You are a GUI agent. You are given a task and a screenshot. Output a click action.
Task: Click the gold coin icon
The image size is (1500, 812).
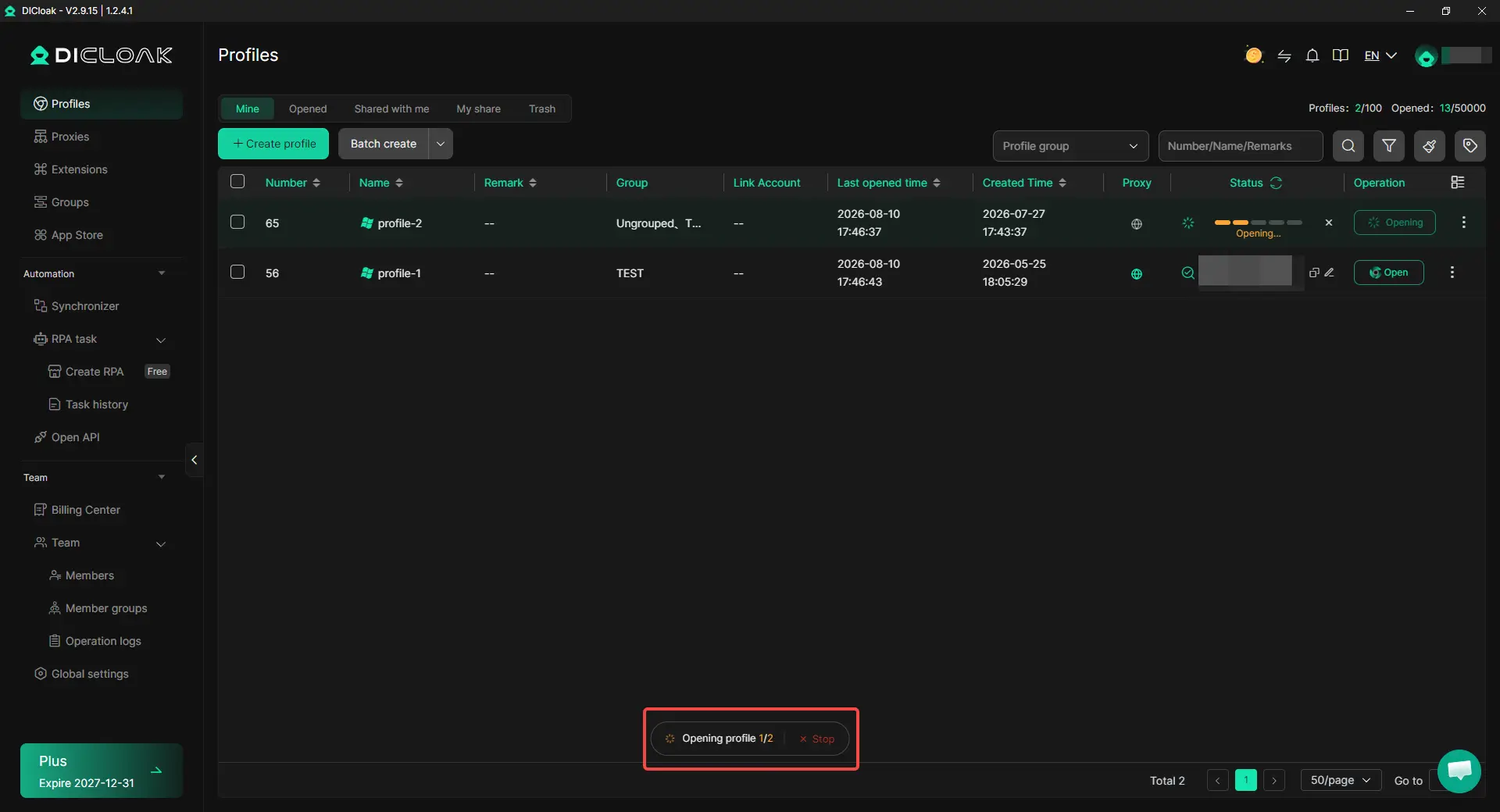point(1253,55)
